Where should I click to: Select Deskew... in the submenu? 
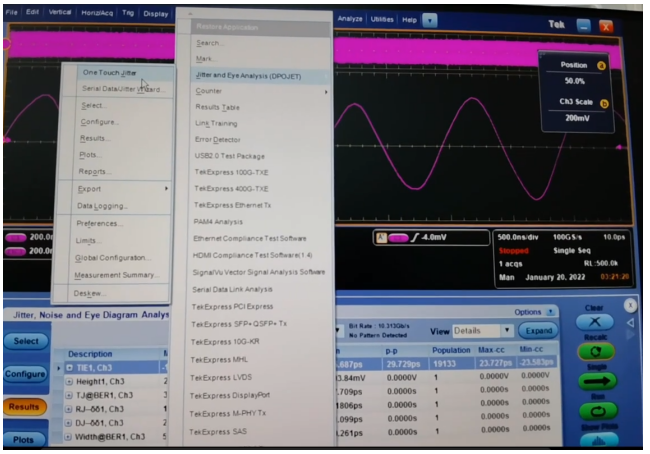pyautogui.click(x=90, y=293)
